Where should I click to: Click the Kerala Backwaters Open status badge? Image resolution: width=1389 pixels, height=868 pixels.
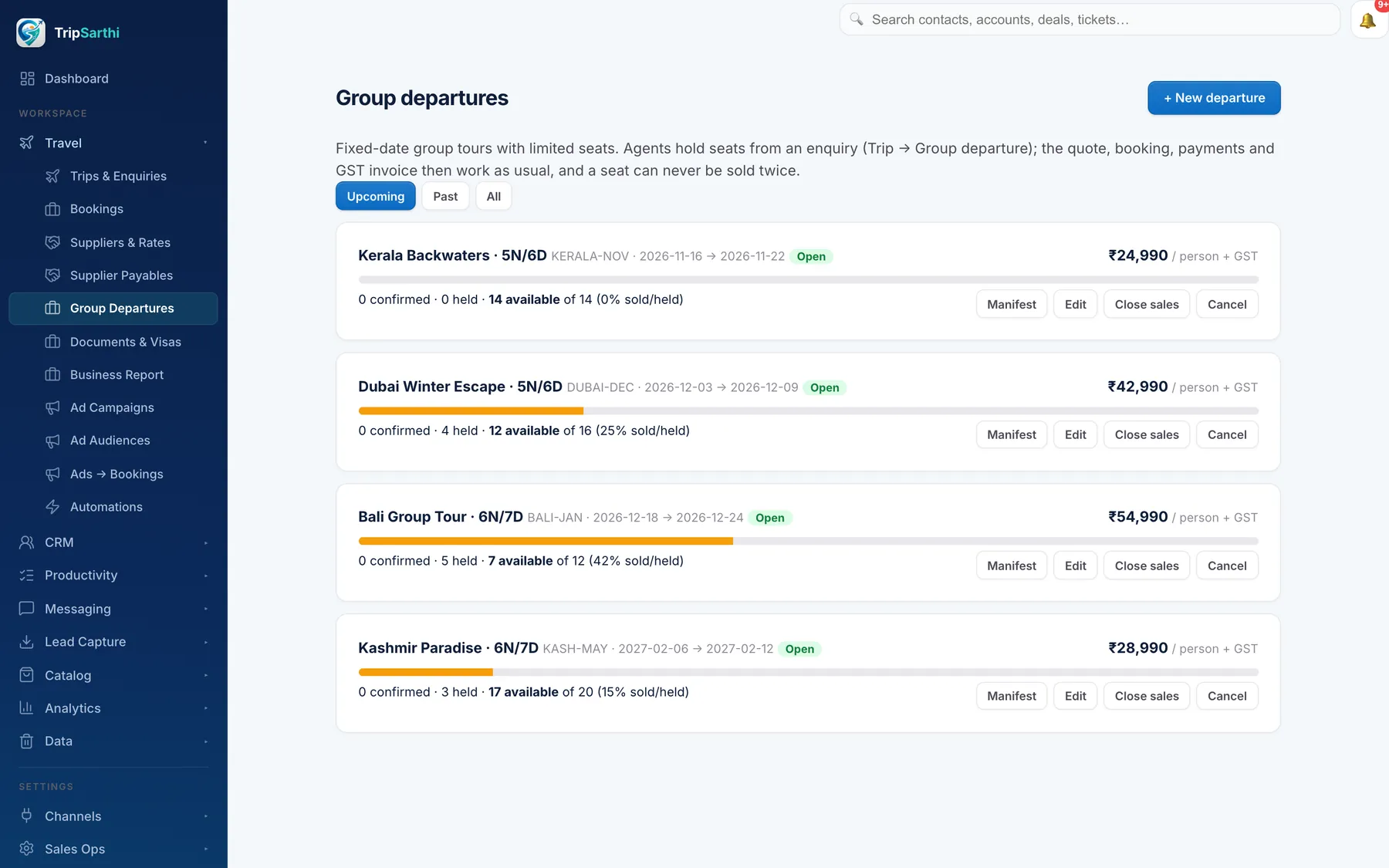pos(811,256)
